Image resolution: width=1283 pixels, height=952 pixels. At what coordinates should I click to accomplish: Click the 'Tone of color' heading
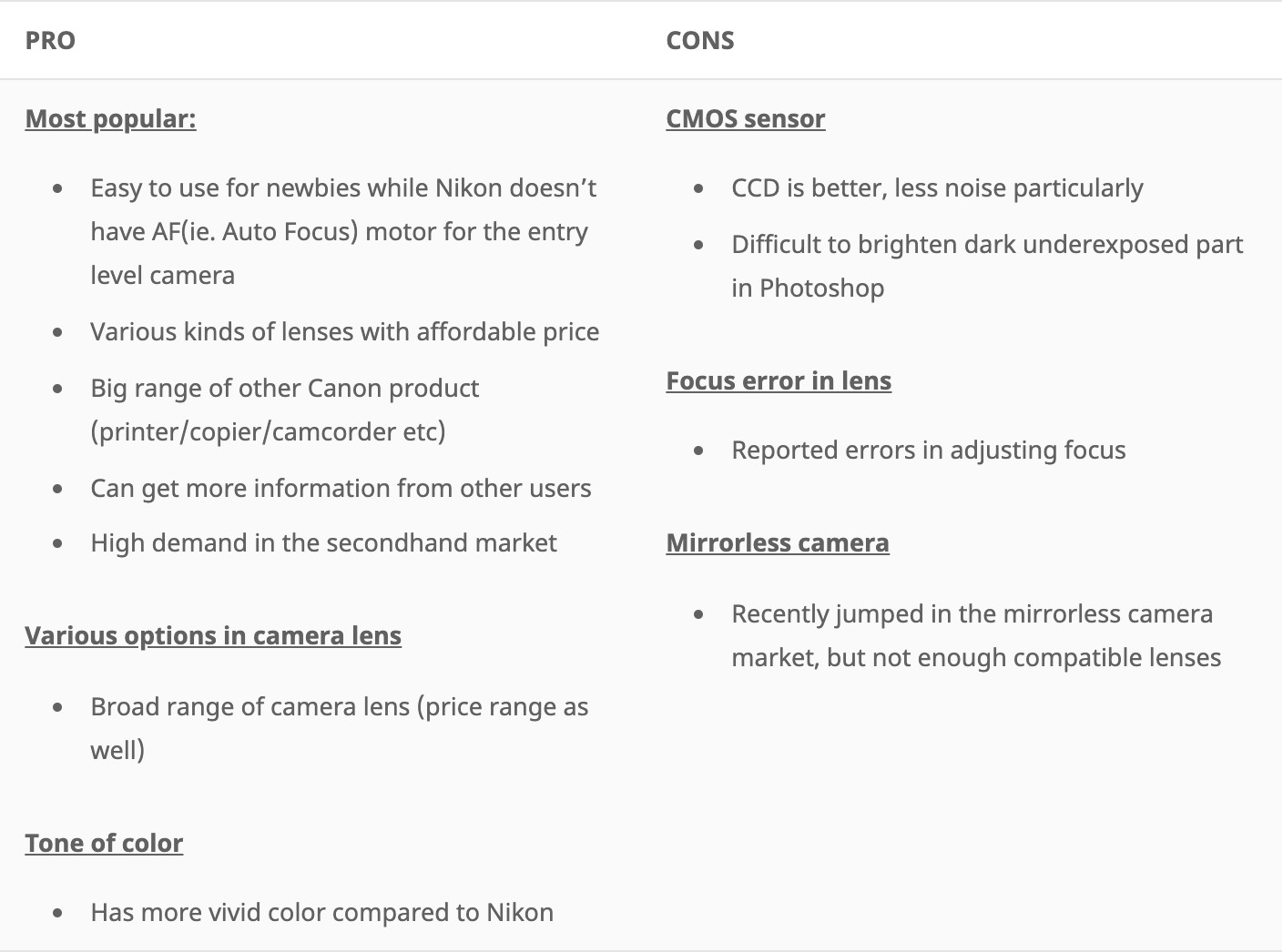[104, 843]
